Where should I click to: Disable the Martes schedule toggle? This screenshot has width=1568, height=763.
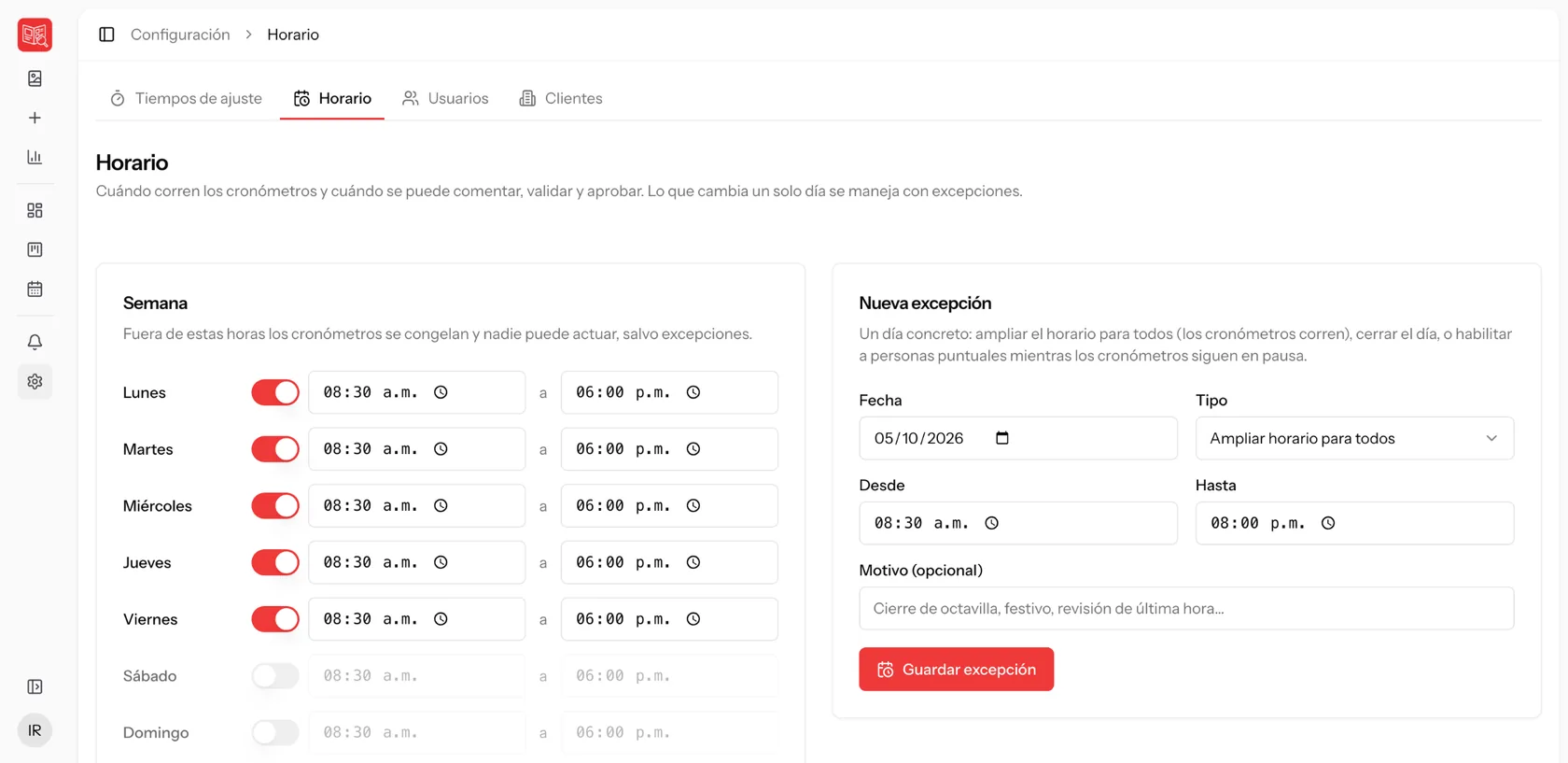[275, 449]
